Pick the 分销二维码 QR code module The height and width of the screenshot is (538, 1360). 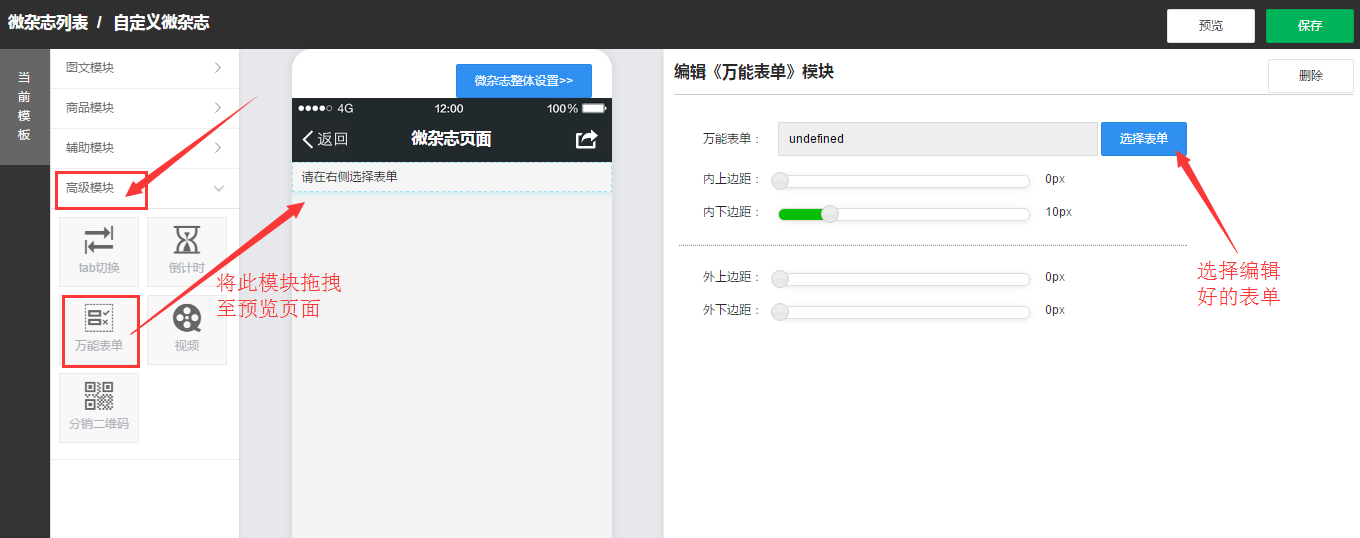[x=99, y=407]
